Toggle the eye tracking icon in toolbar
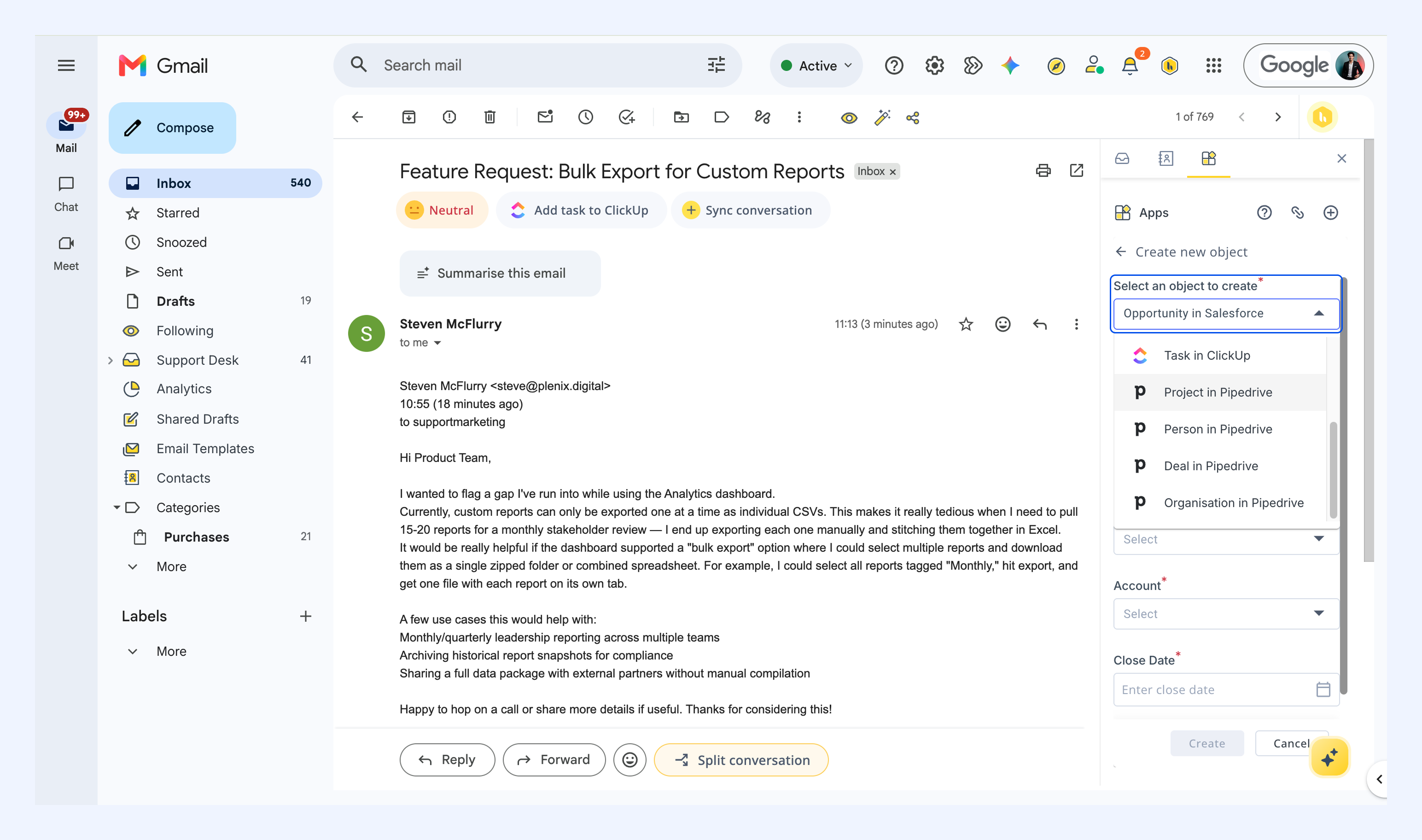 849,118
